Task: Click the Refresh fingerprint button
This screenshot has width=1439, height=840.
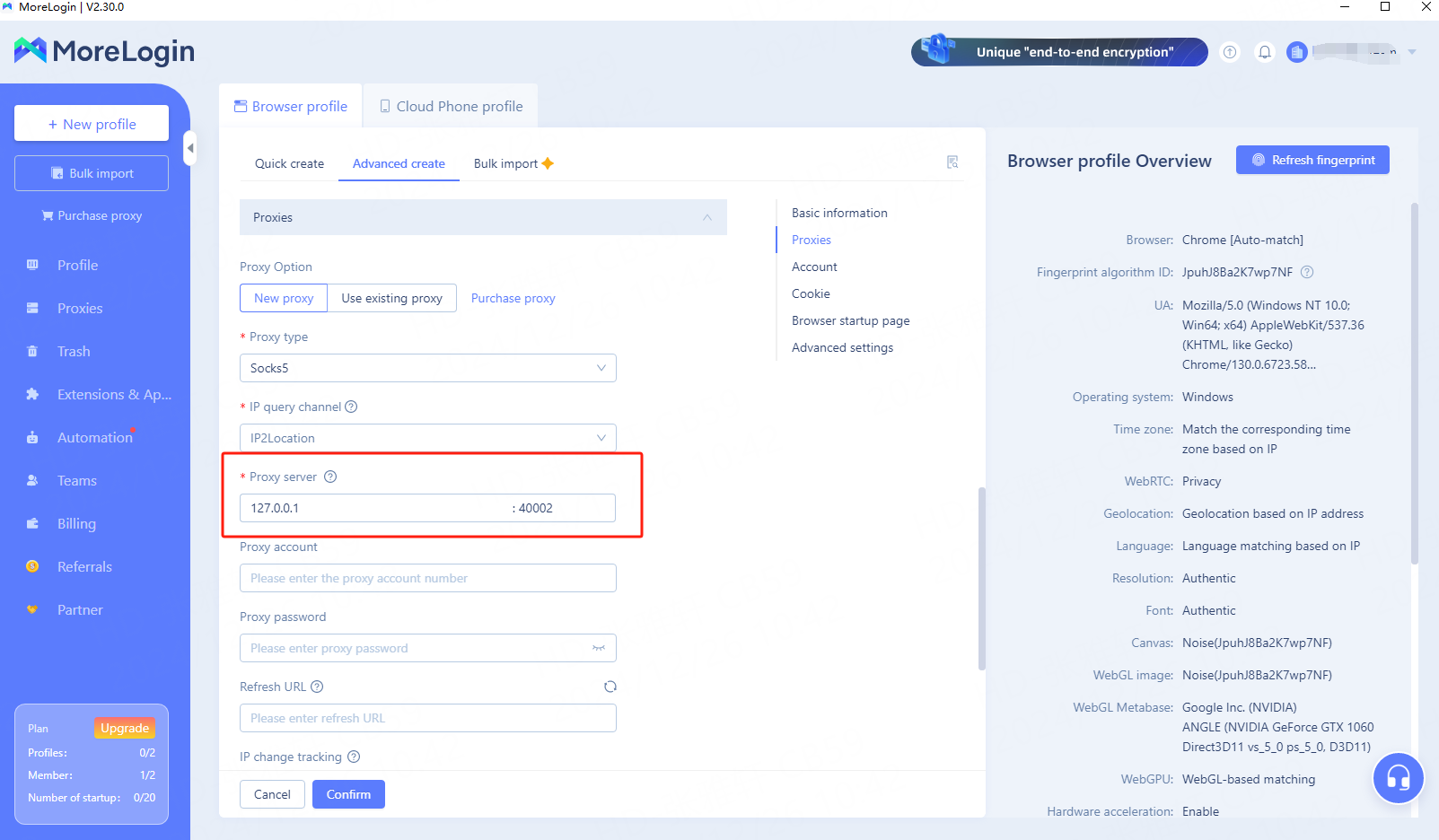Action: click(x=1312, y=160)
